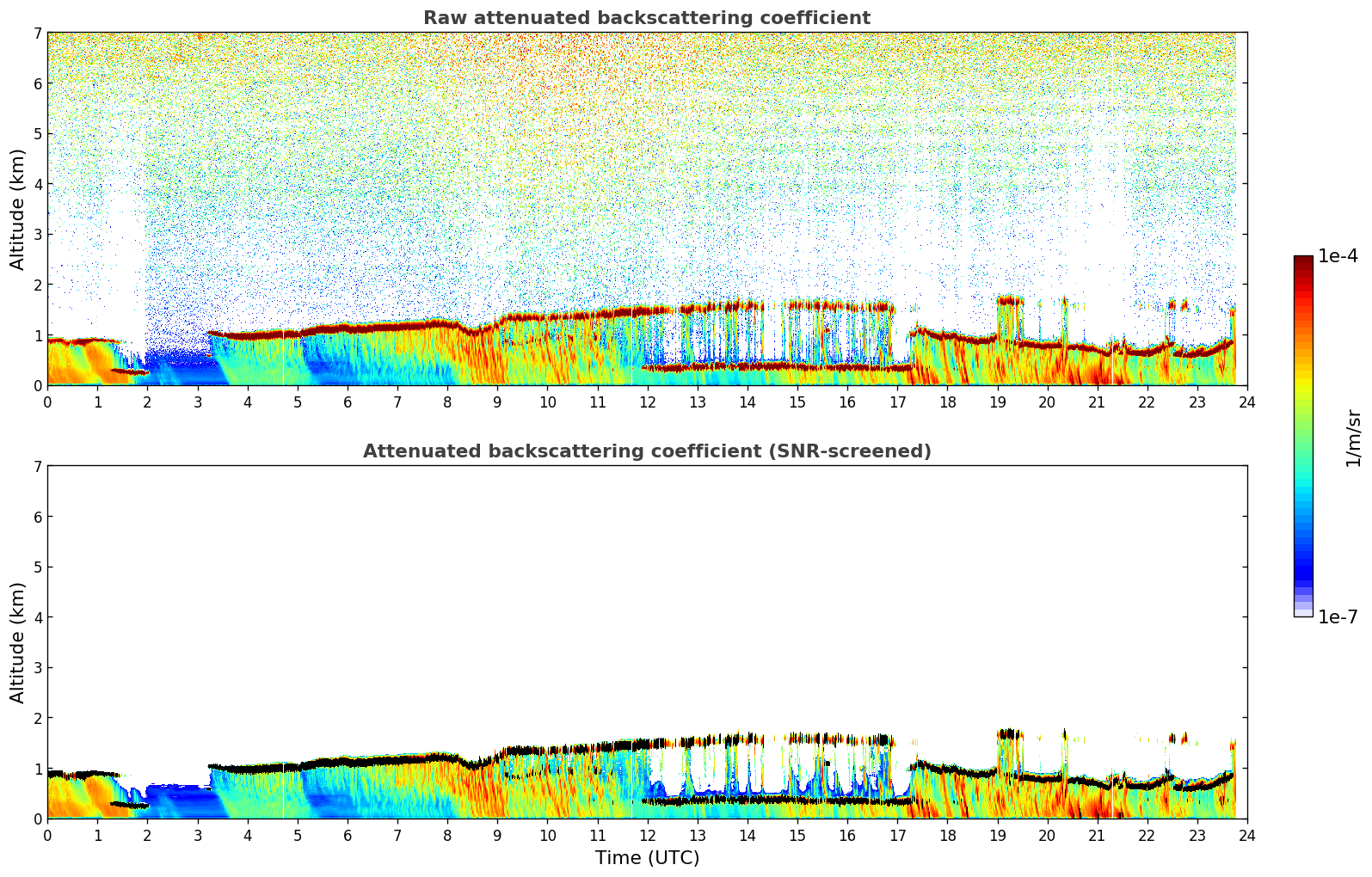Click hour 24 tick label on top plot
Image resolution: width=1372 pixels, height=877 pixels.
tap(1246, 402)
